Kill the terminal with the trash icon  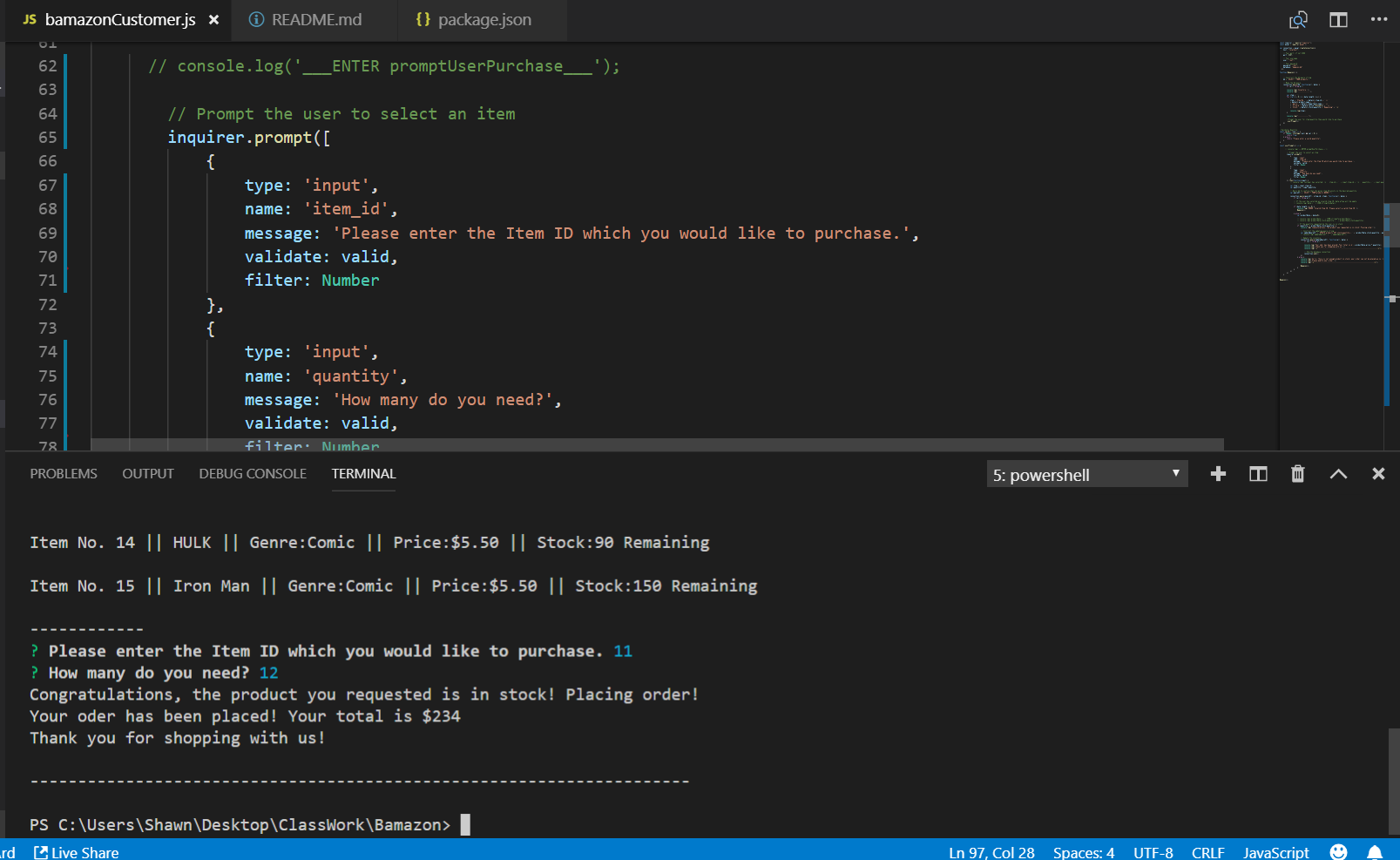1298,473
